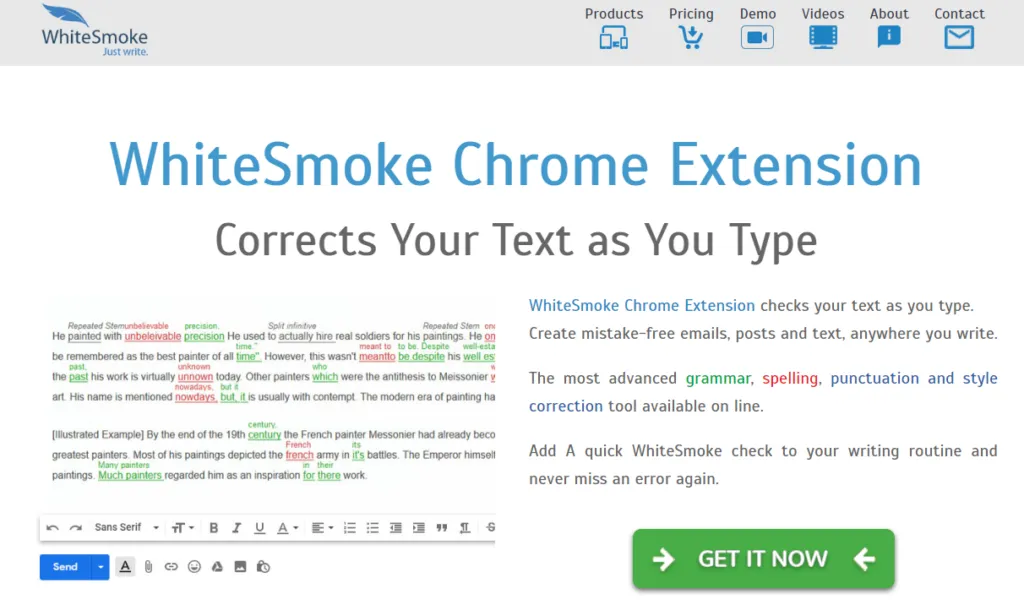The image size is (1024, 616).
Task: Open the text color dropdown
Action: 287,528
